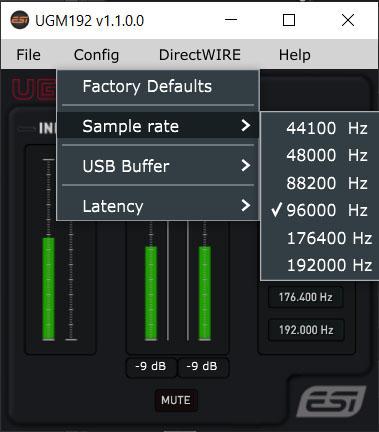This screenshot has width=379, height=432.
Task: Open the File menu
Action: pos(28,55)
